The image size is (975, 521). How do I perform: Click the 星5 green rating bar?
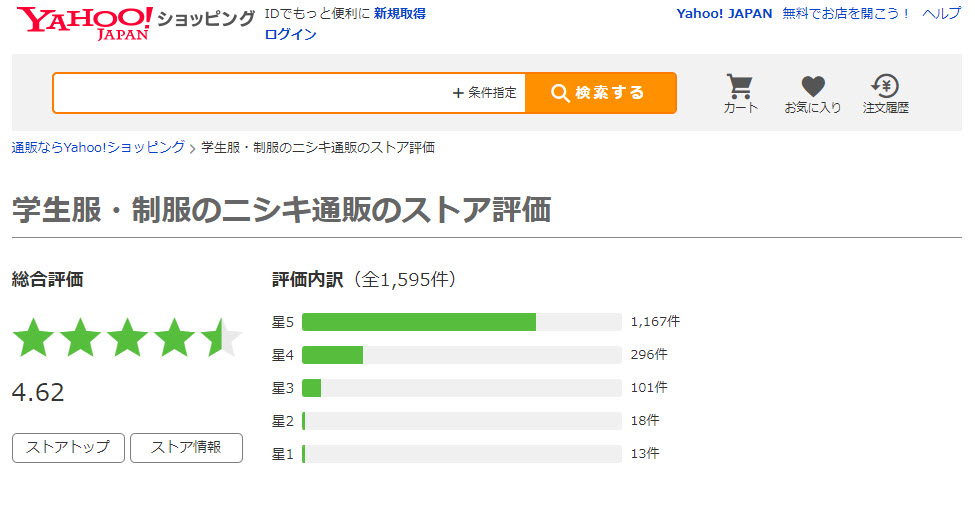(418, 322)
